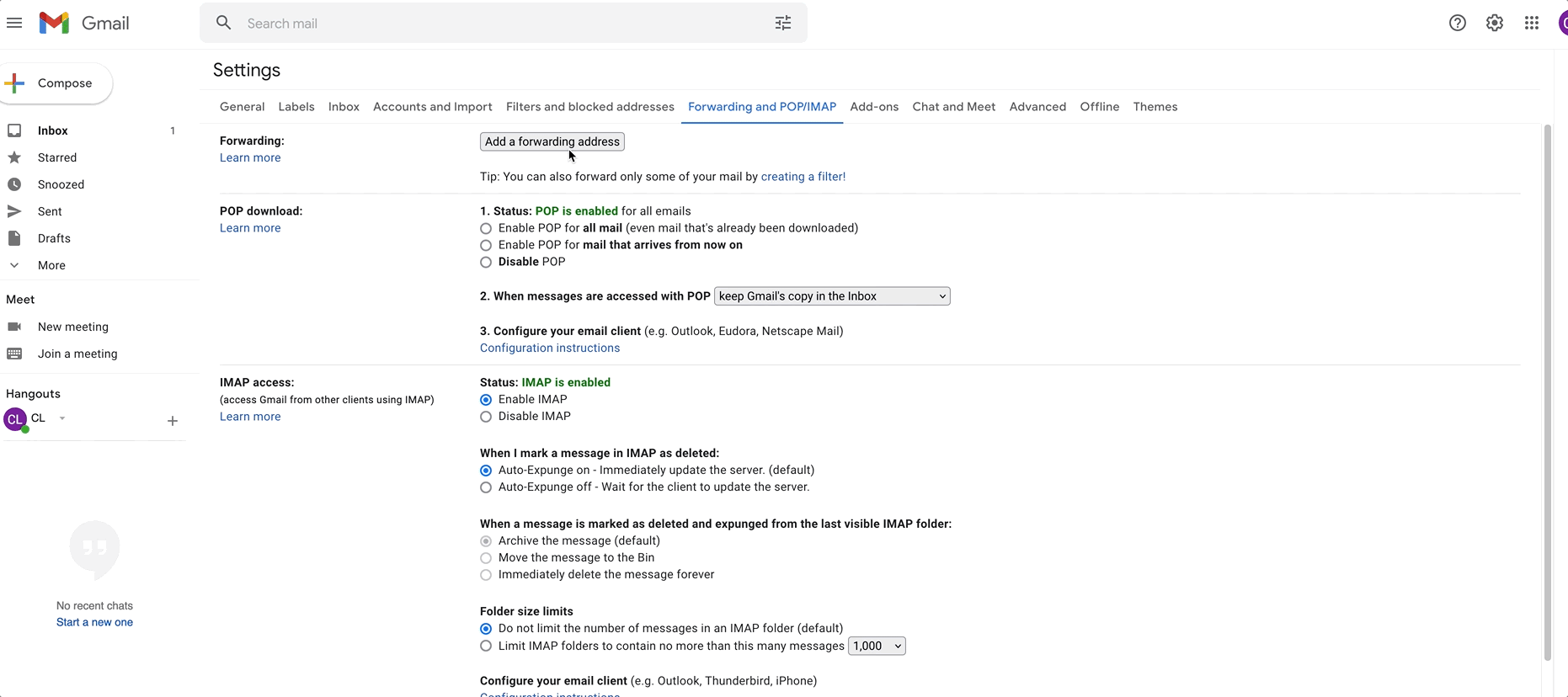Open Learn more under Forwarding

[250, 158]
